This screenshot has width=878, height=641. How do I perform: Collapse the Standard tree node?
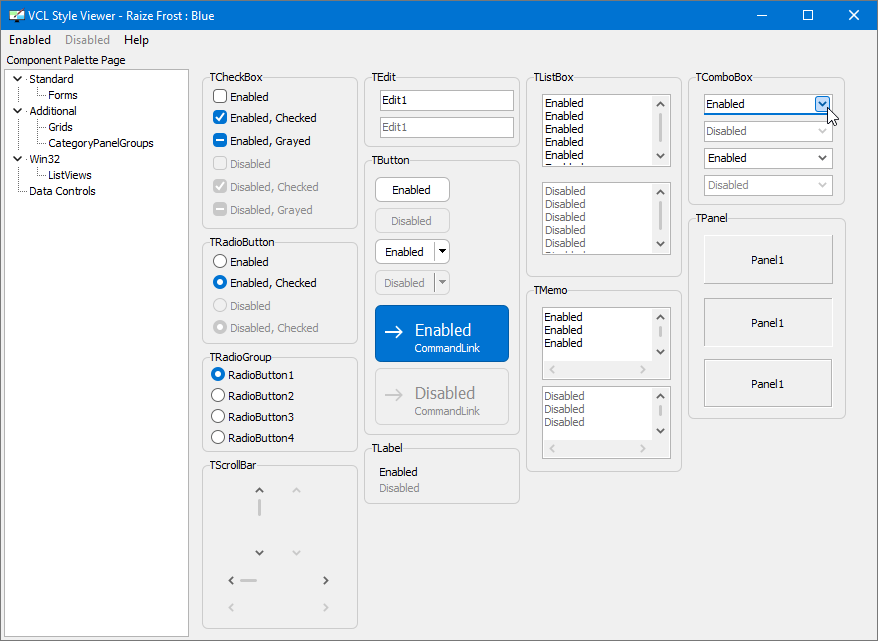point(17,79)
